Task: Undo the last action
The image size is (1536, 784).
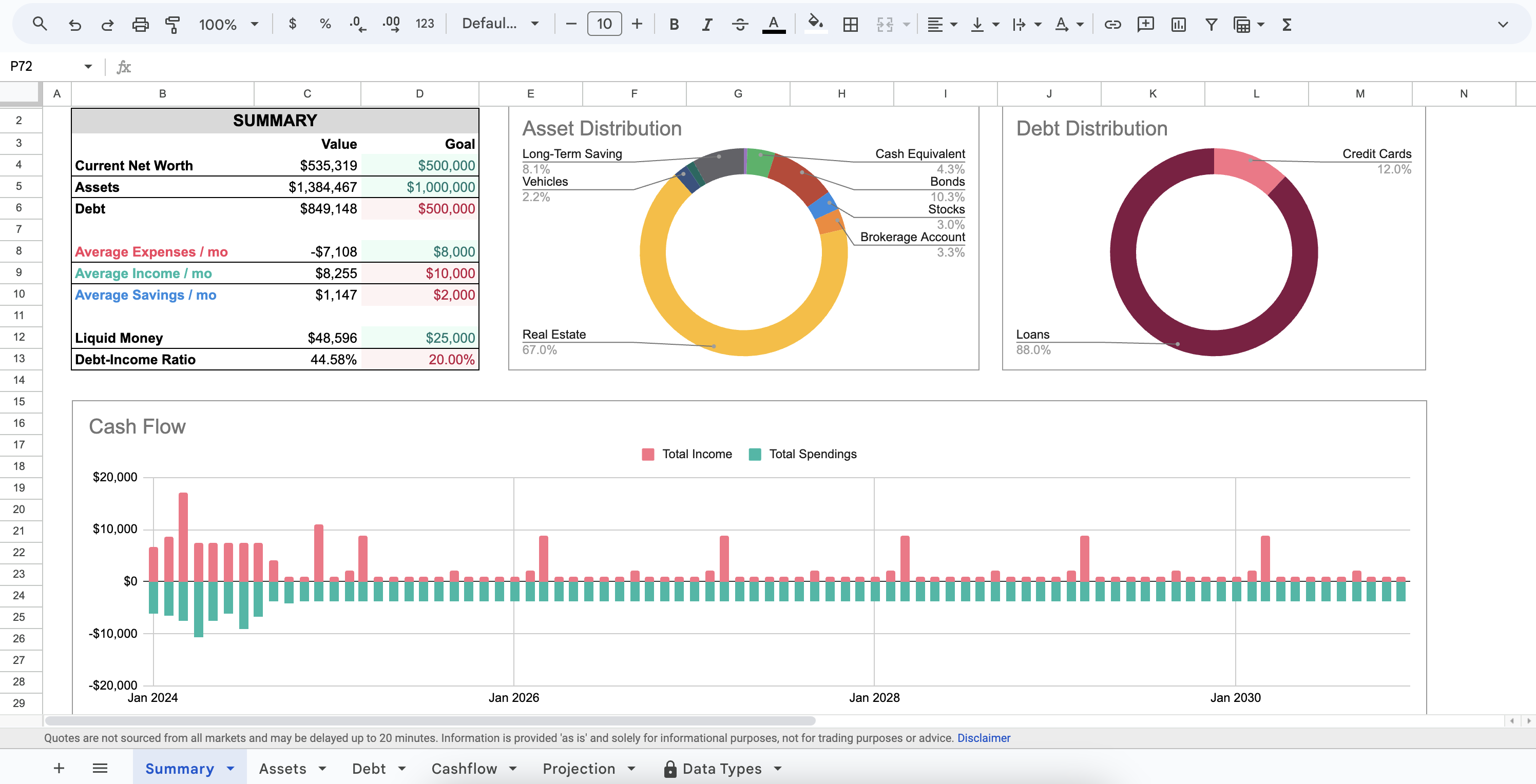Action: (x=74, y=25)
